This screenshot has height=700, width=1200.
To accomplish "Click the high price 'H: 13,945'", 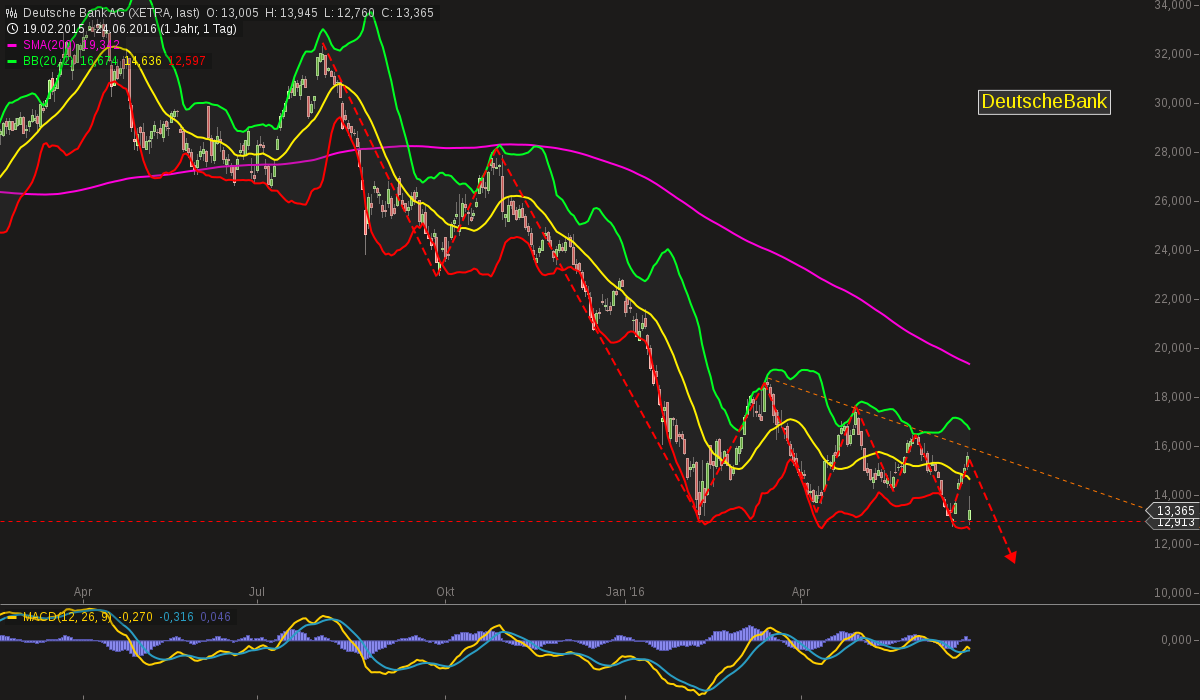I will 292,13.
